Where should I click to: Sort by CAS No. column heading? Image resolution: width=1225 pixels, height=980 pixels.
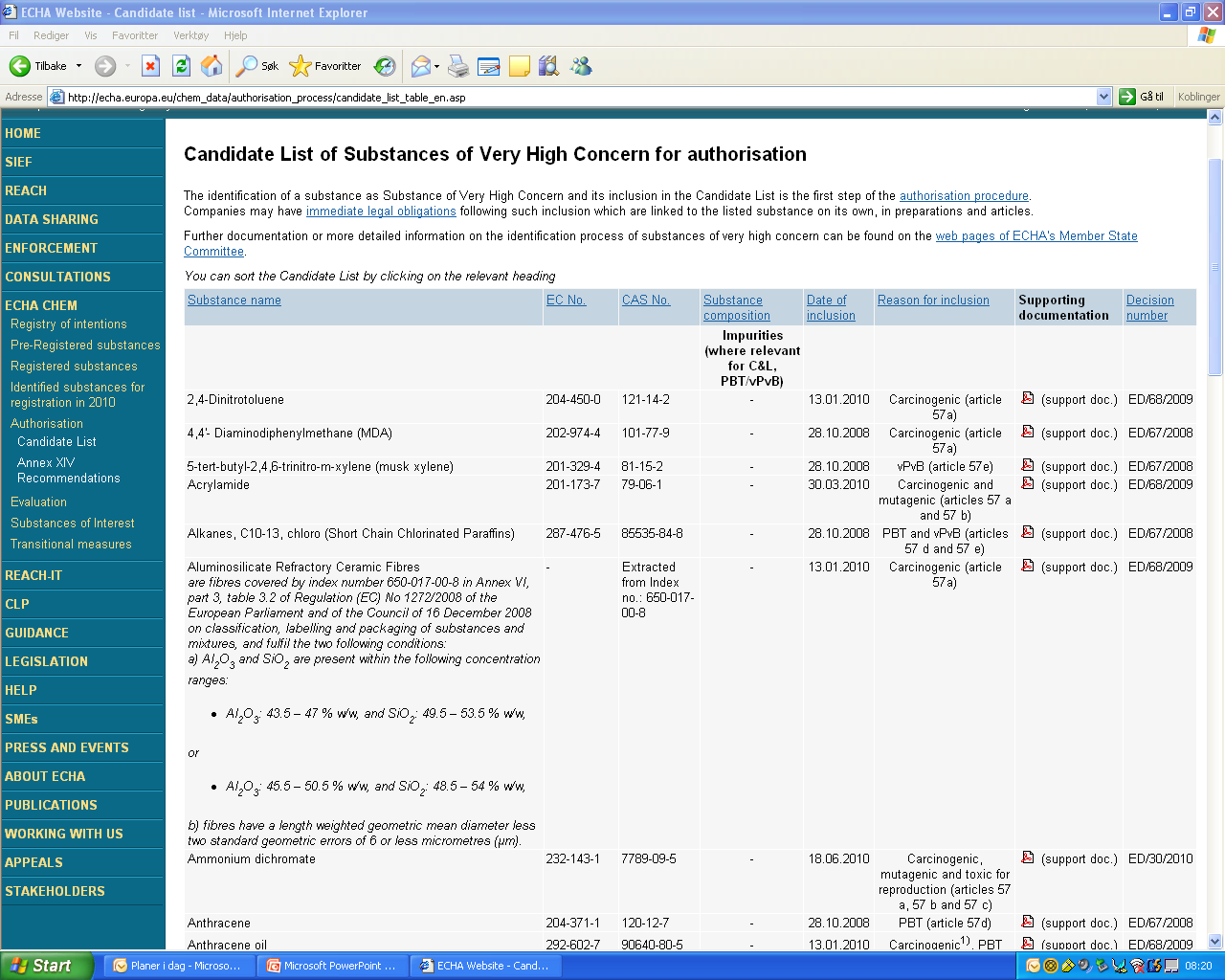click(646, 300)
